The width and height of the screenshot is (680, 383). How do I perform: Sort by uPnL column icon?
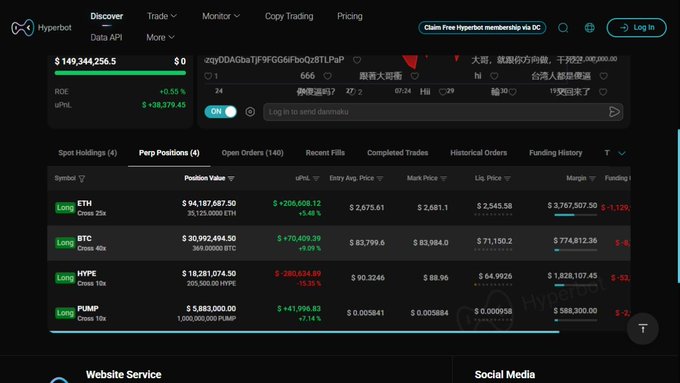316,178
